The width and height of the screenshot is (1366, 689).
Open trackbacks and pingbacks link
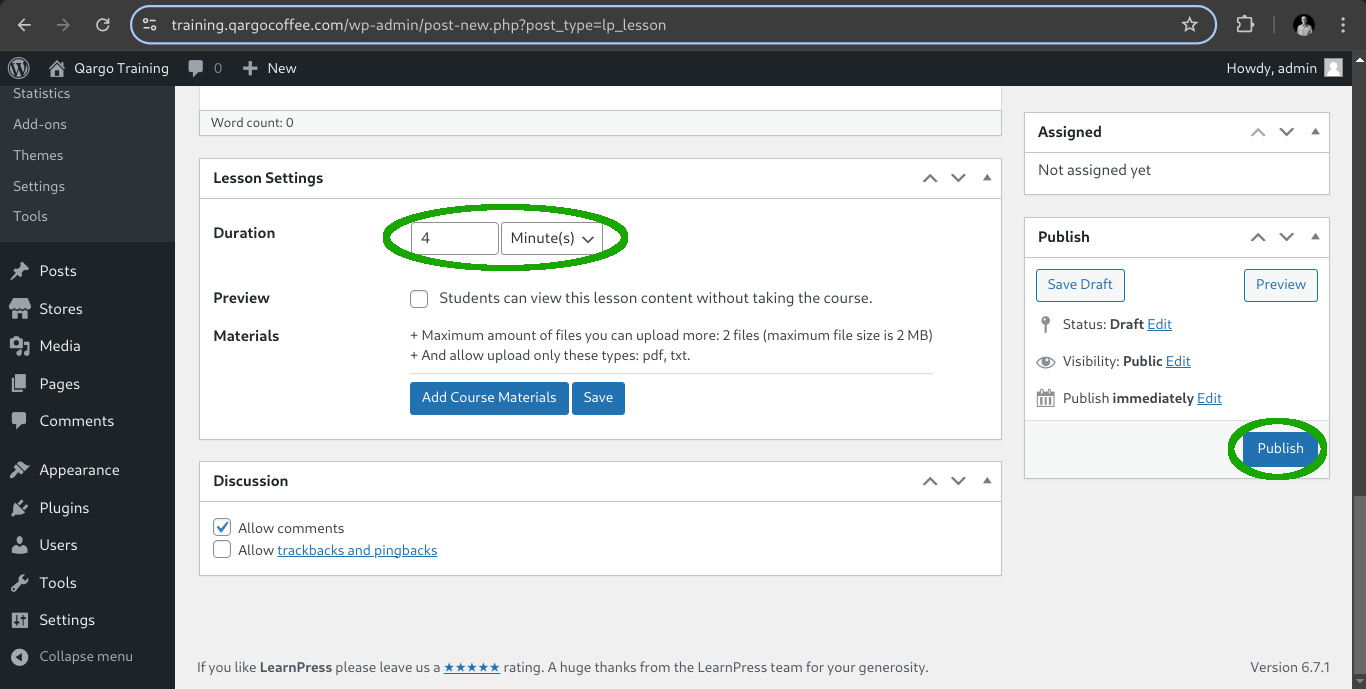[x=357, y=550]
